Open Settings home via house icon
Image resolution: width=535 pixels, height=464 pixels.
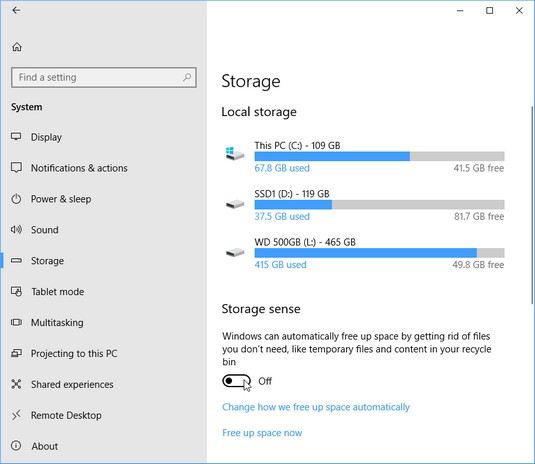[x=17, y=47]
